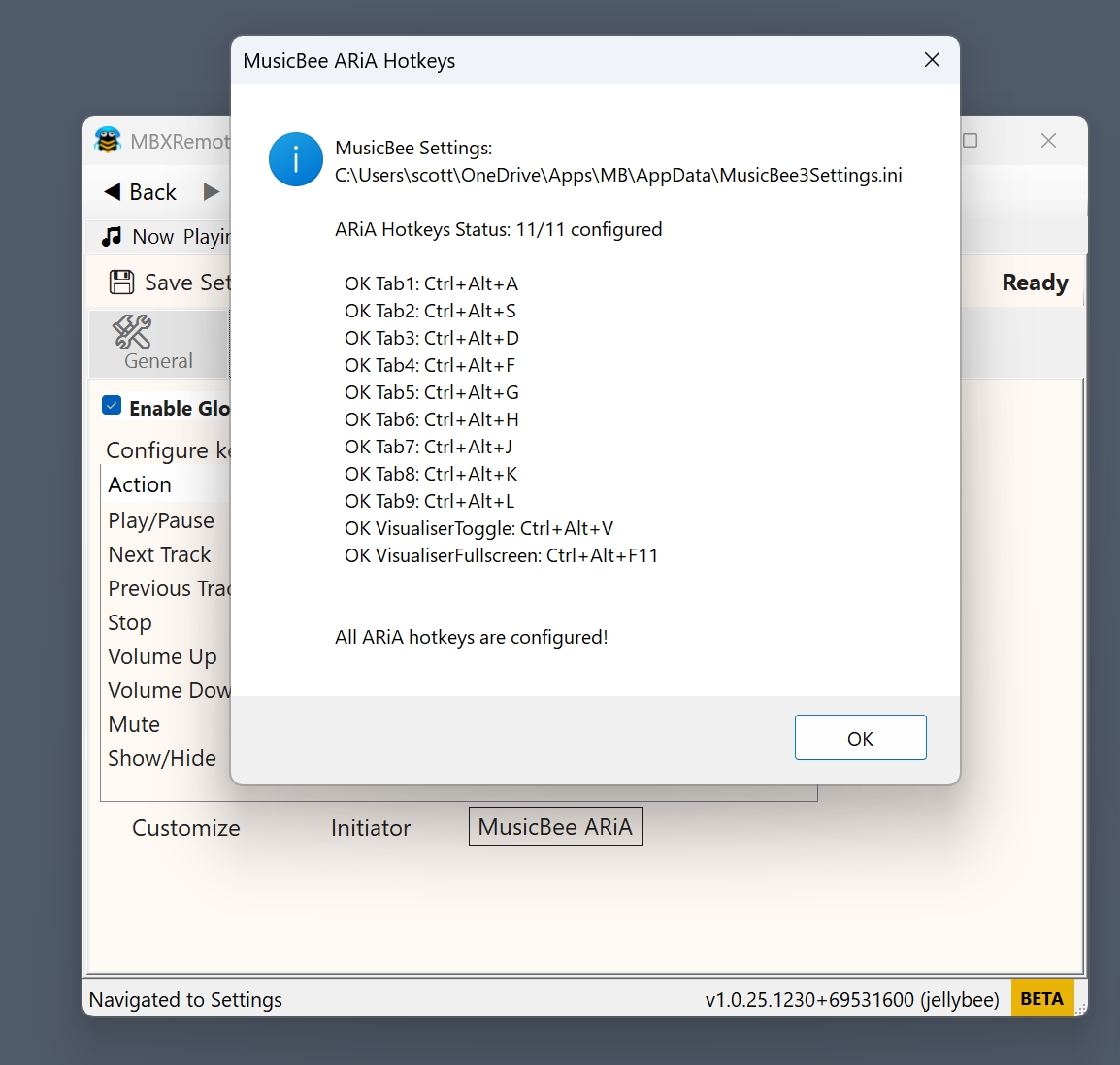Click the MBXRemote bee icon in the title bar
Viewport: 1120px width, 1065px height.
click(x=111, y=140)
